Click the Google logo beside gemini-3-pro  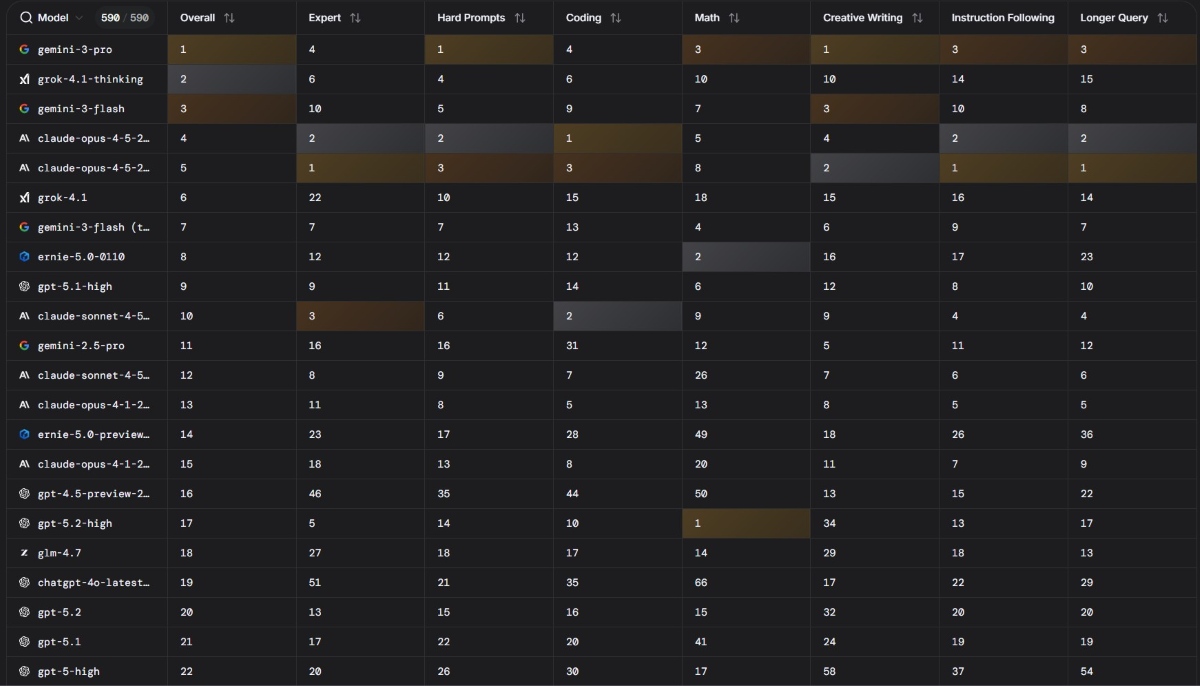[x=25, y=49]
